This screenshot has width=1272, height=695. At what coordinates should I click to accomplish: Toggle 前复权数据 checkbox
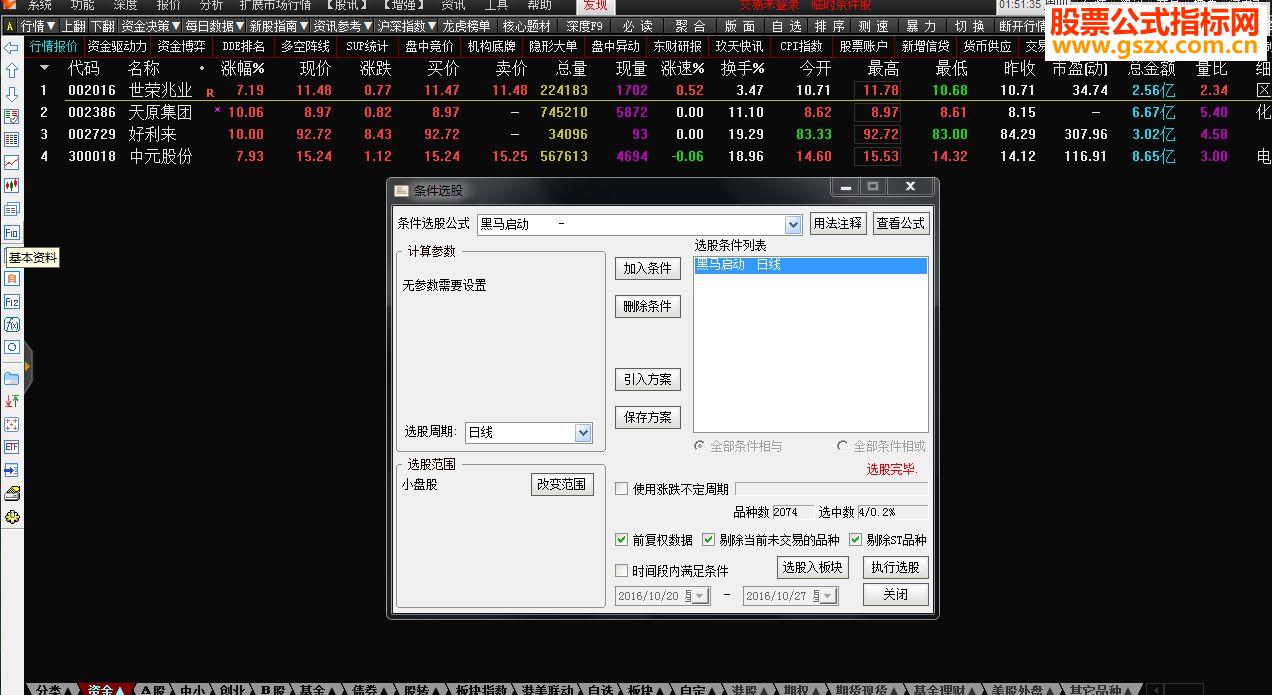tap(622, 540)
